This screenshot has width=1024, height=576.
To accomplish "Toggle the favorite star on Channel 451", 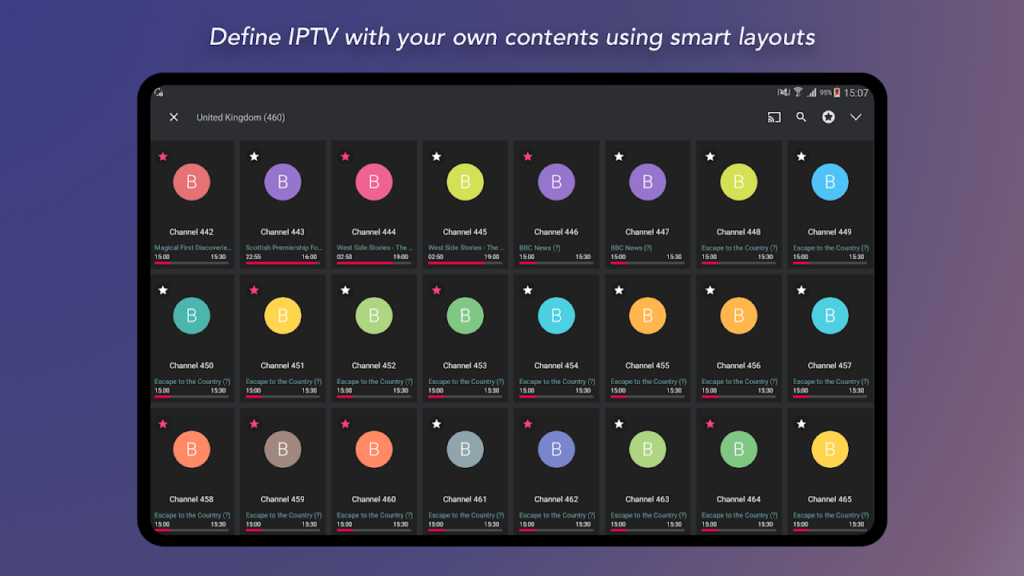I will (254, 290).
